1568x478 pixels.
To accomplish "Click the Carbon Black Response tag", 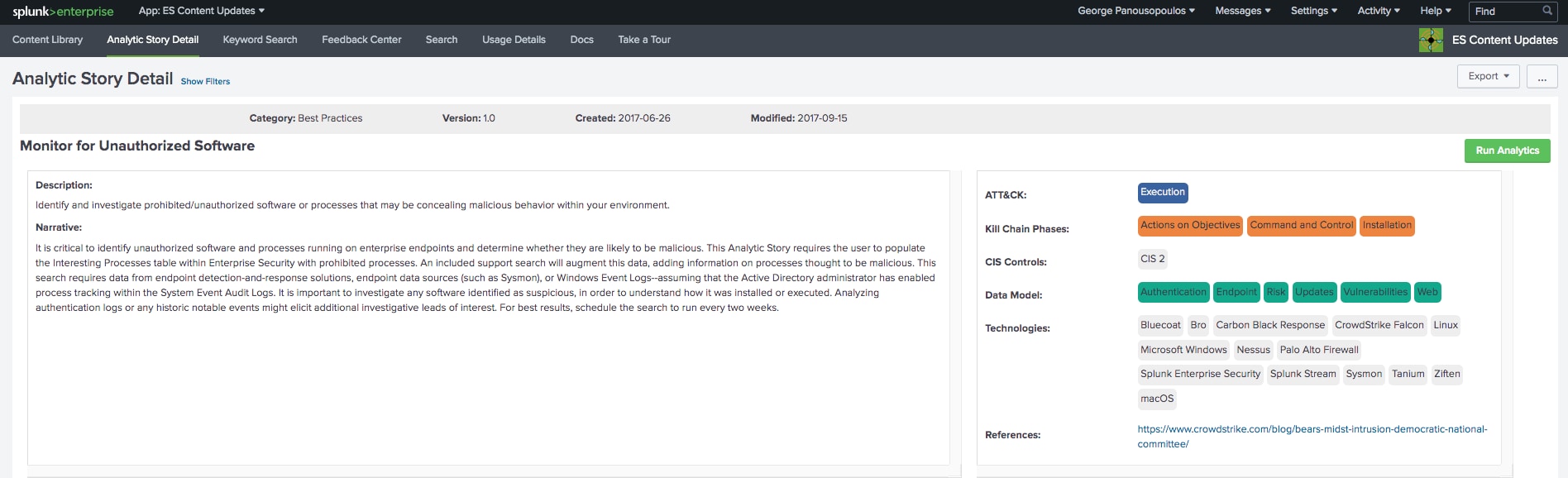I will (x=1270, y=325).
